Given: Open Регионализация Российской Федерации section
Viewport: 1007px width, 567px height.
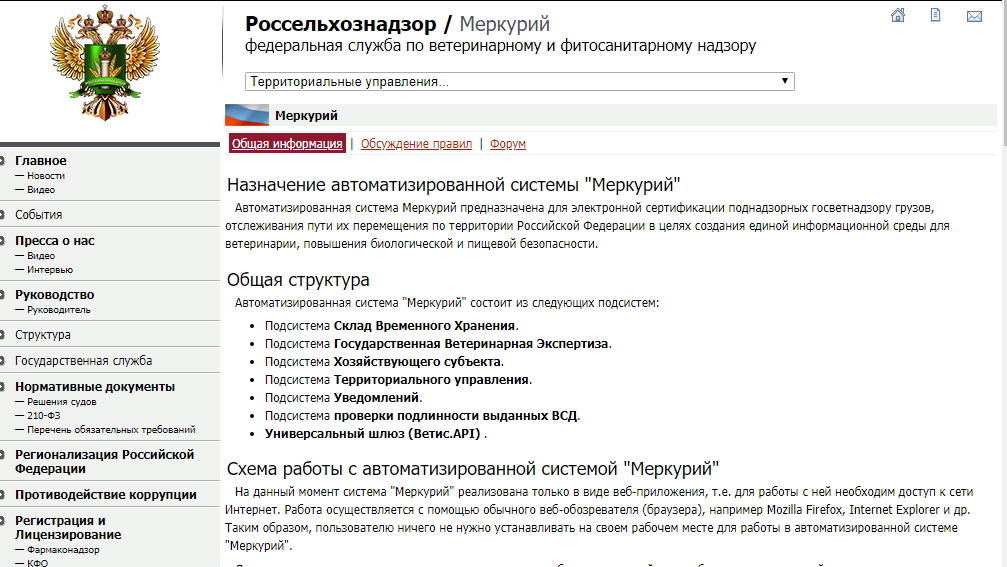Looking at the screenshot, I should 105,462.
